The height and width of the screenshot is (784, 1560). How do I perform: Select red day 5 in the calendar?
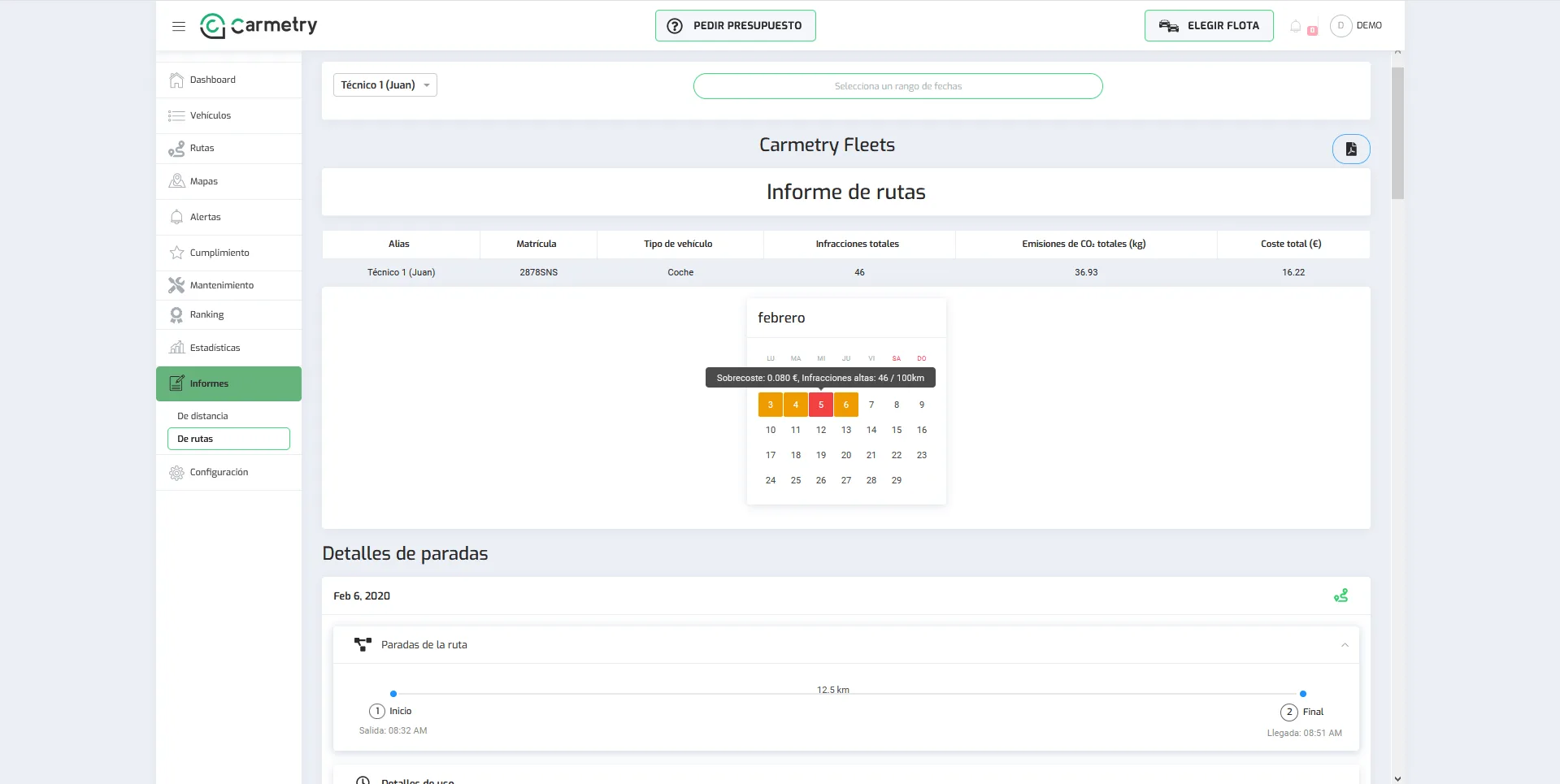pos(821,405)
